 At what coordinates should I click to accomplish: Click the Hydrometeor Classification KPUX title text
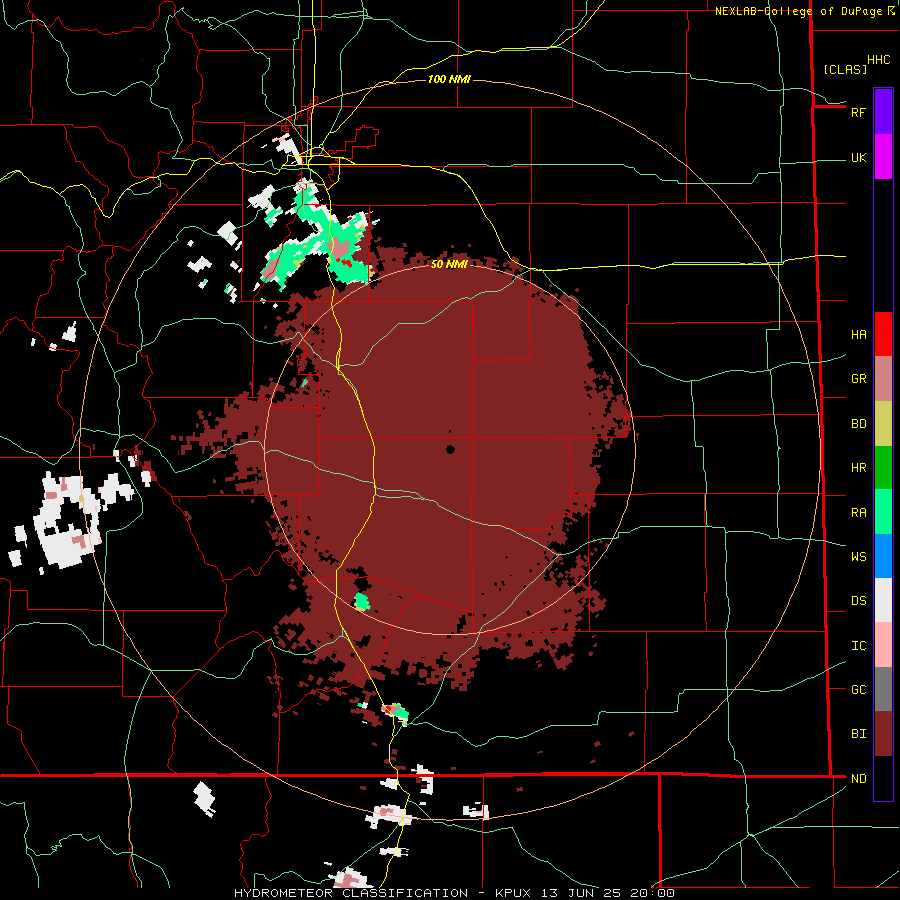[454, 893]
